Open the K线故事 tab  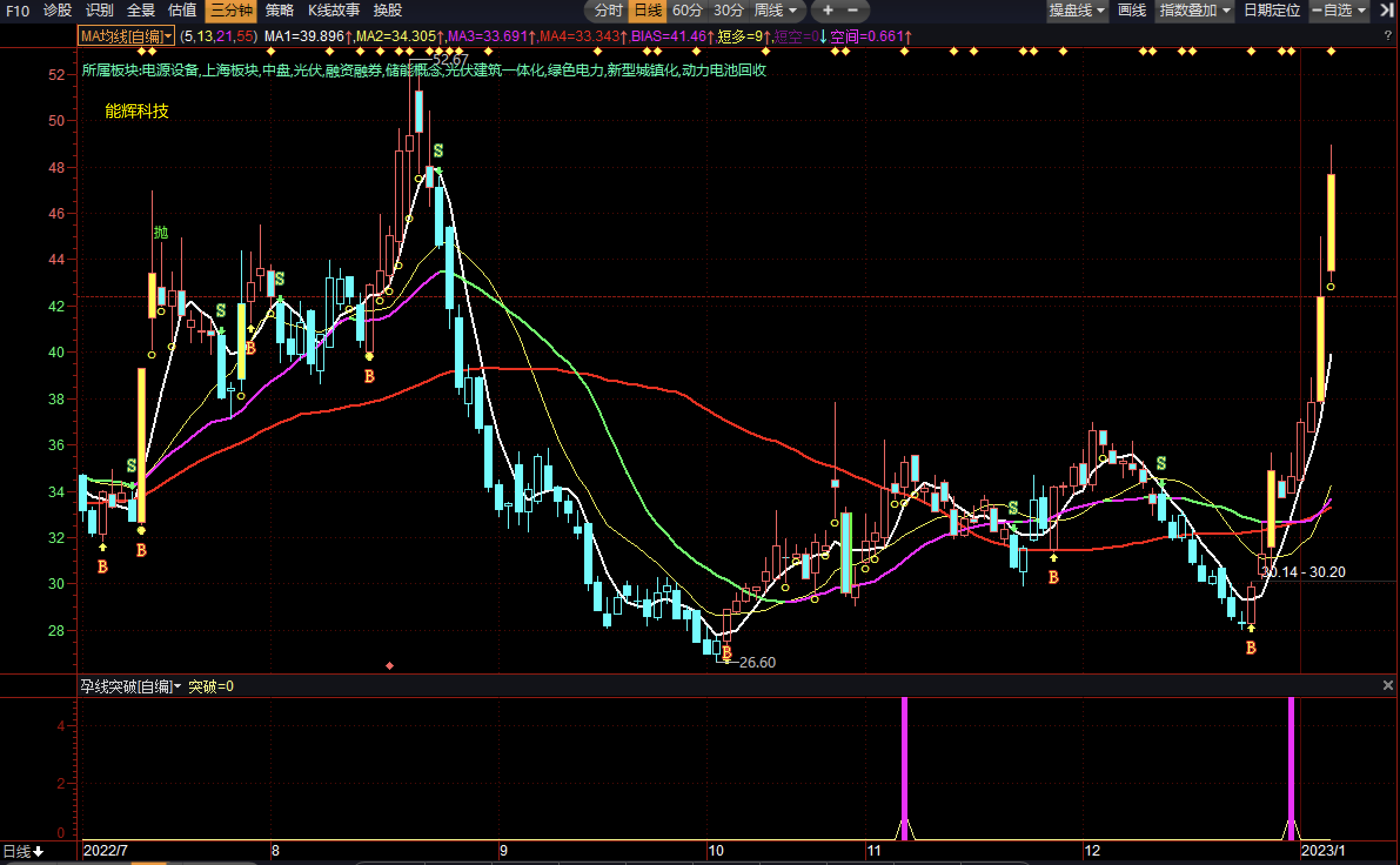pyautogui.click(x=333, y=10)
